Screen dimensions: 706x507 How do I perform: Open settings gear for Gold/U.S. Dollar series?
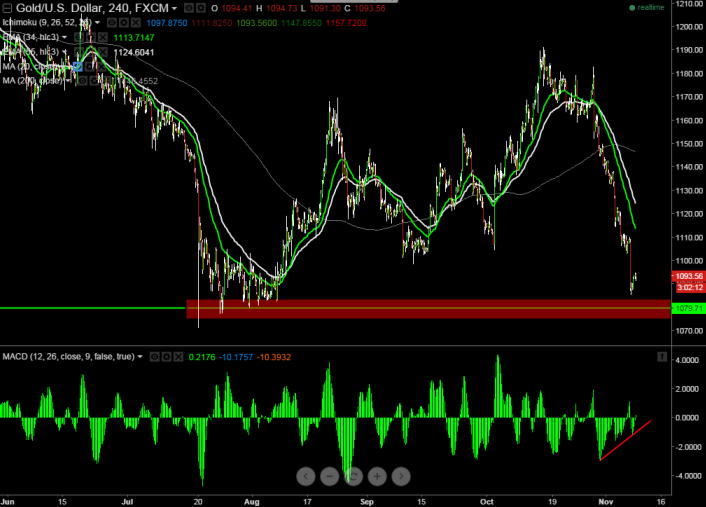[201, 8]
